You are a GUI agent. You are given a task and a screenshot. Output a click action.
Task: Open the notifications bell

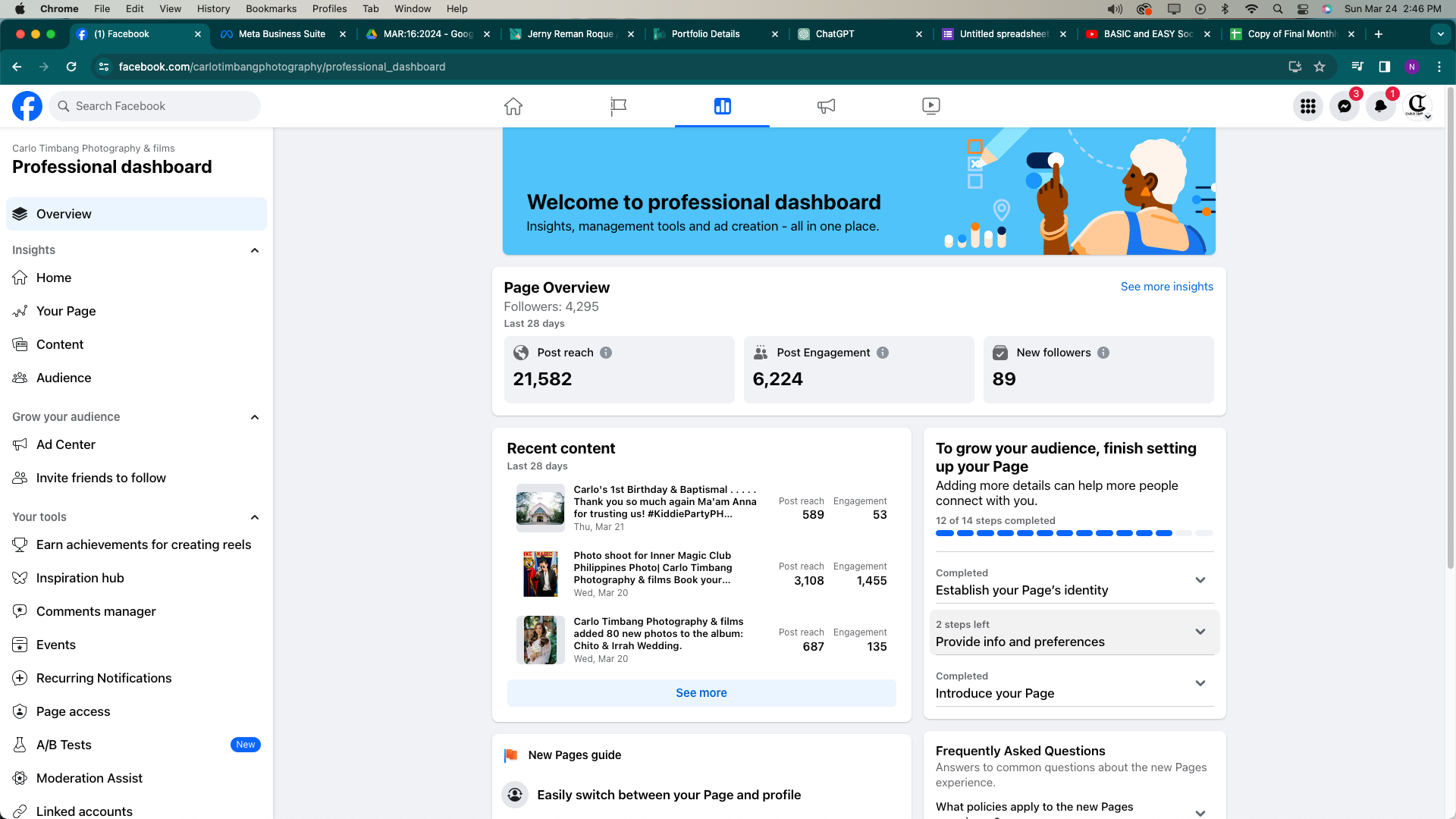[1381, 106]
